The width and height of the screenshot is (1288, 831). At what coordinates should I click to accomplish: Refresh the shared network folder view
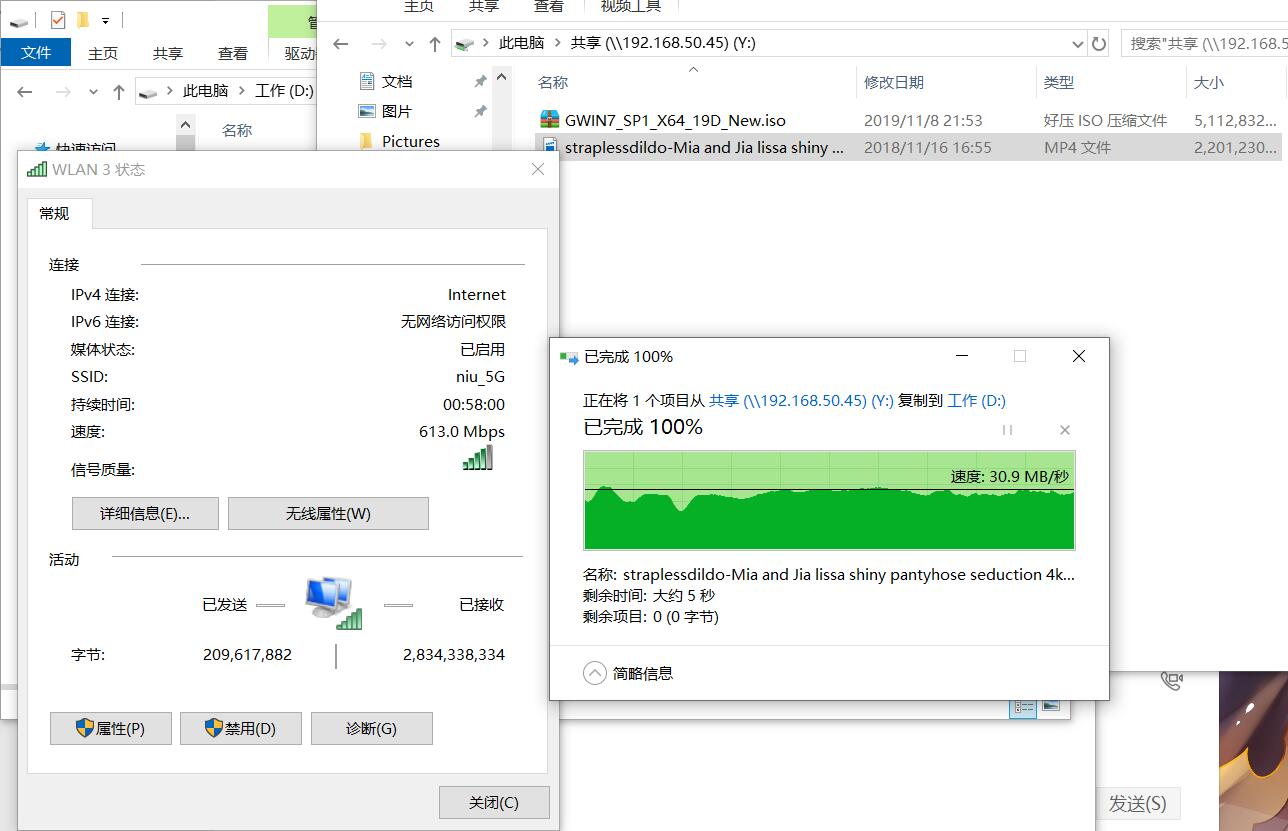(x=1100, y=44)
